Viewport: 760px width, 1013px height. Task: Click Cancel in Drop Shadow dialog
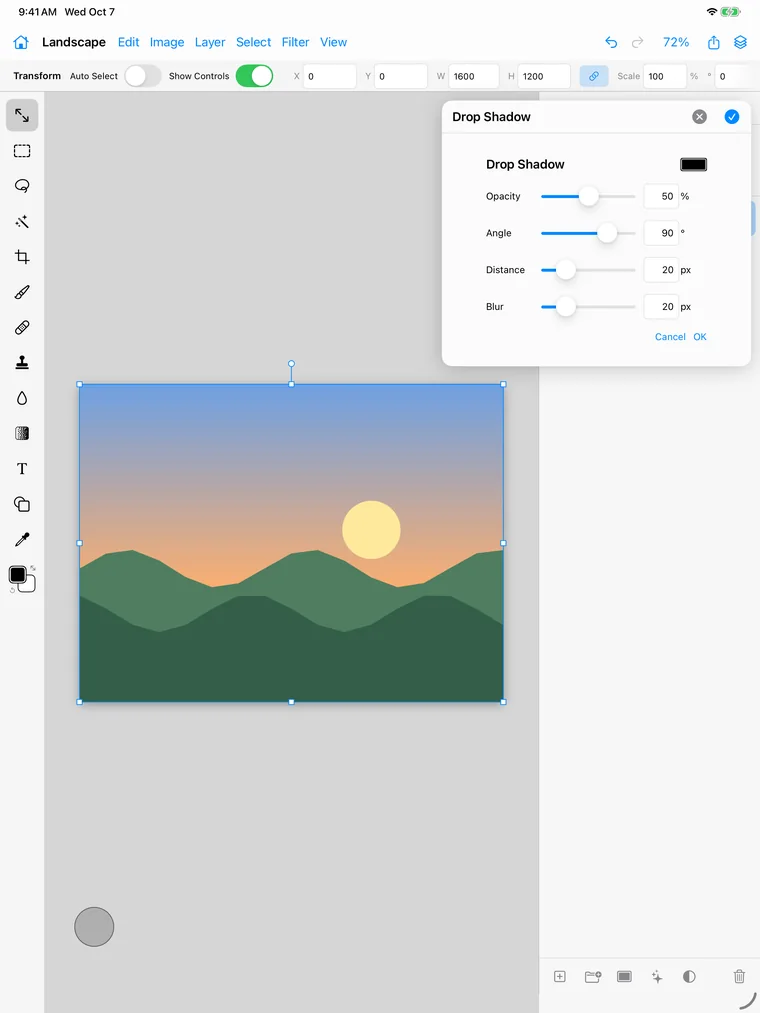click(x=670, y=337)
